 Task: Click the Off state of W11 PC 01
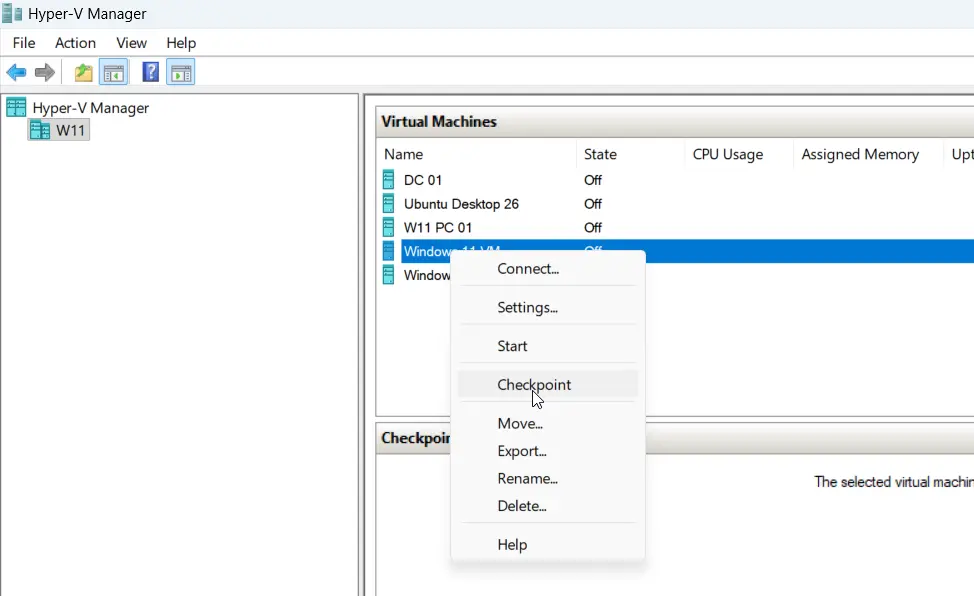click(593, 227)
